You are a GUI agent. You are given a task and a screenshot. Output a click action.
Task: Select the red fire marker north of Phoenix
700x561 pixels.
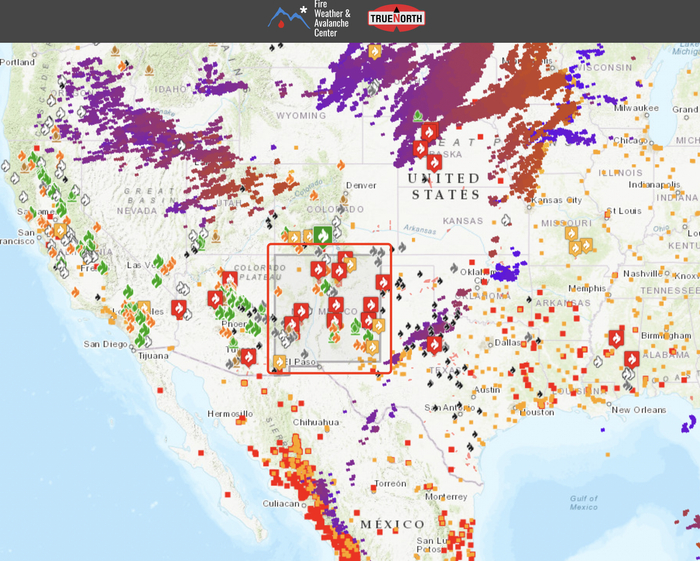tap(215, 299)
